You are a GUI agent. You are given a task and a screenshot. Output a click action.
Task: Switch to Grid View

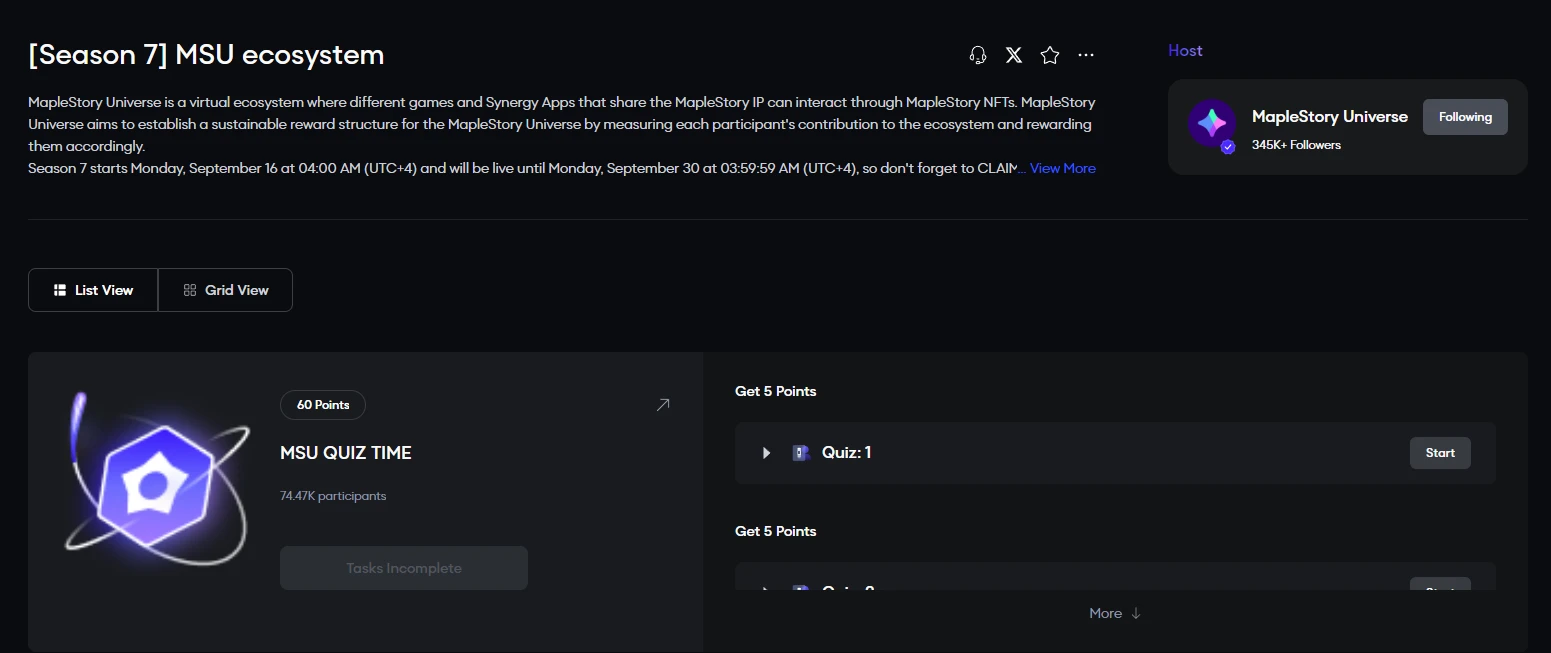point(226,290)
